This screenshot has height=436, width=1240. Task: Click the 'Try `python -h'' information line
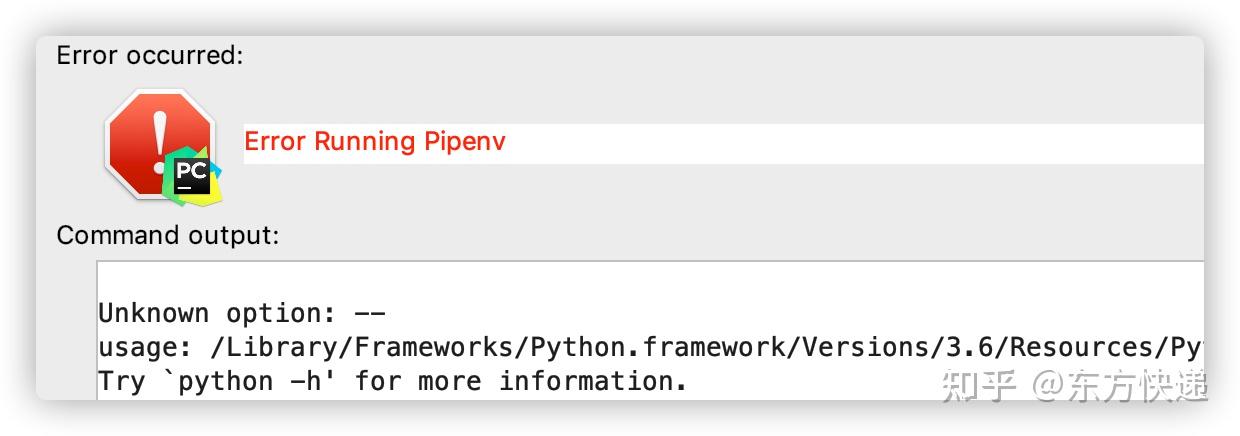click(392, 381)
